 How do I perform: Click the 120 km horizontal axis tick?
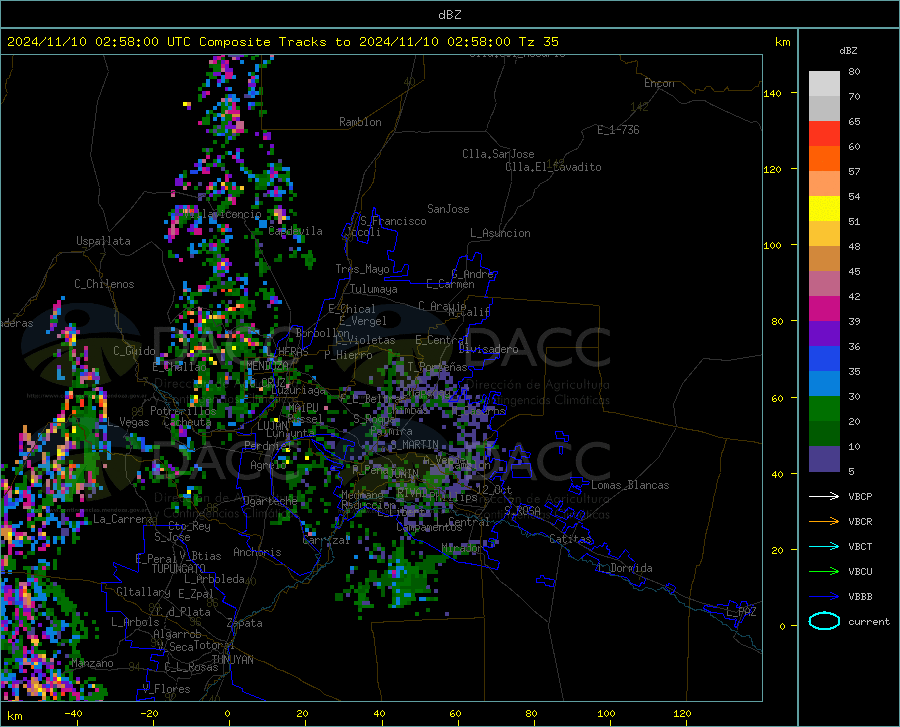[x=682, y=713]
